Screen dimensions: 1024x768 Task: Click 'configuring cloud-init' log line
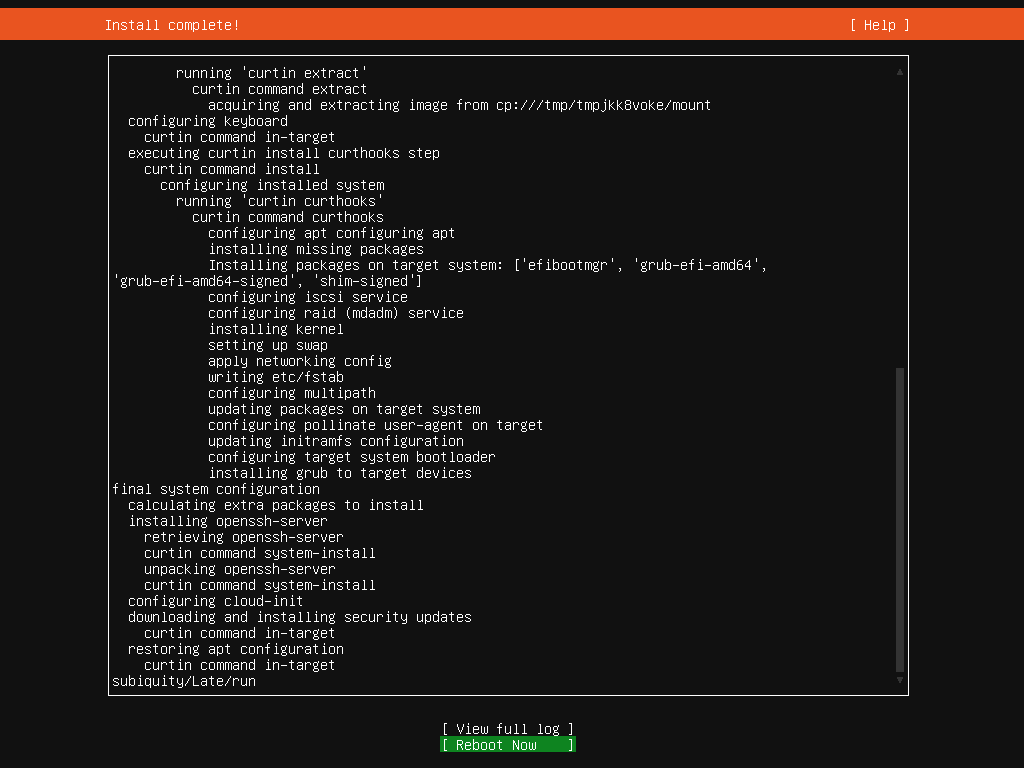pyautogui.click(x=216, y=601)
